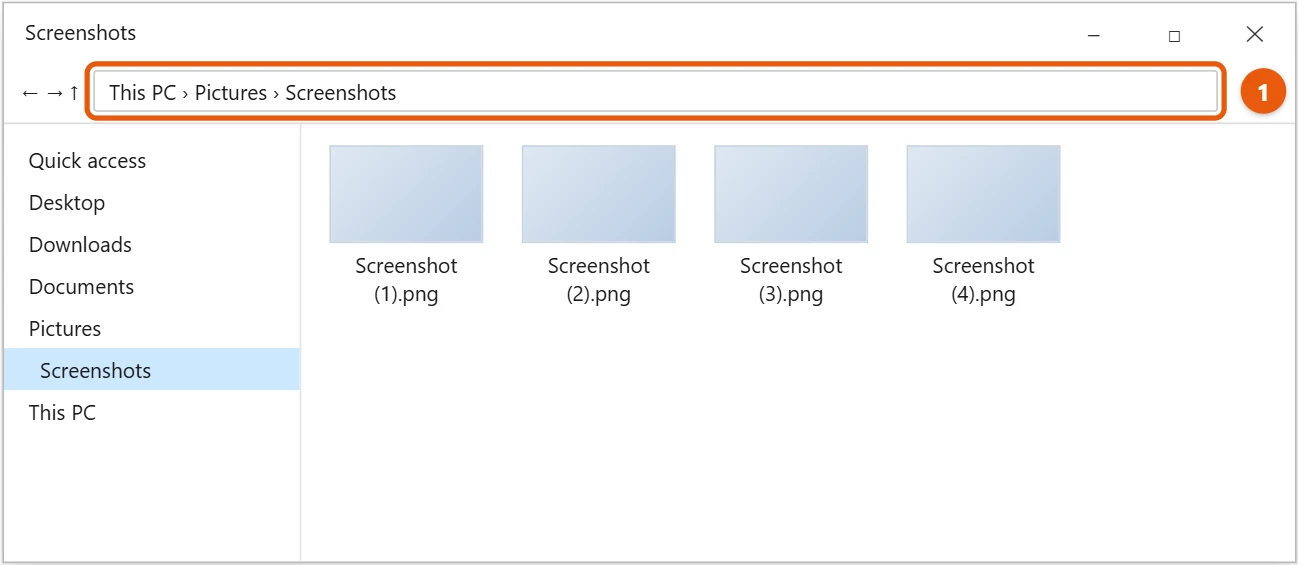Open This PC in the sidebar
This screenshot has width=1299, height=565.
152,413
